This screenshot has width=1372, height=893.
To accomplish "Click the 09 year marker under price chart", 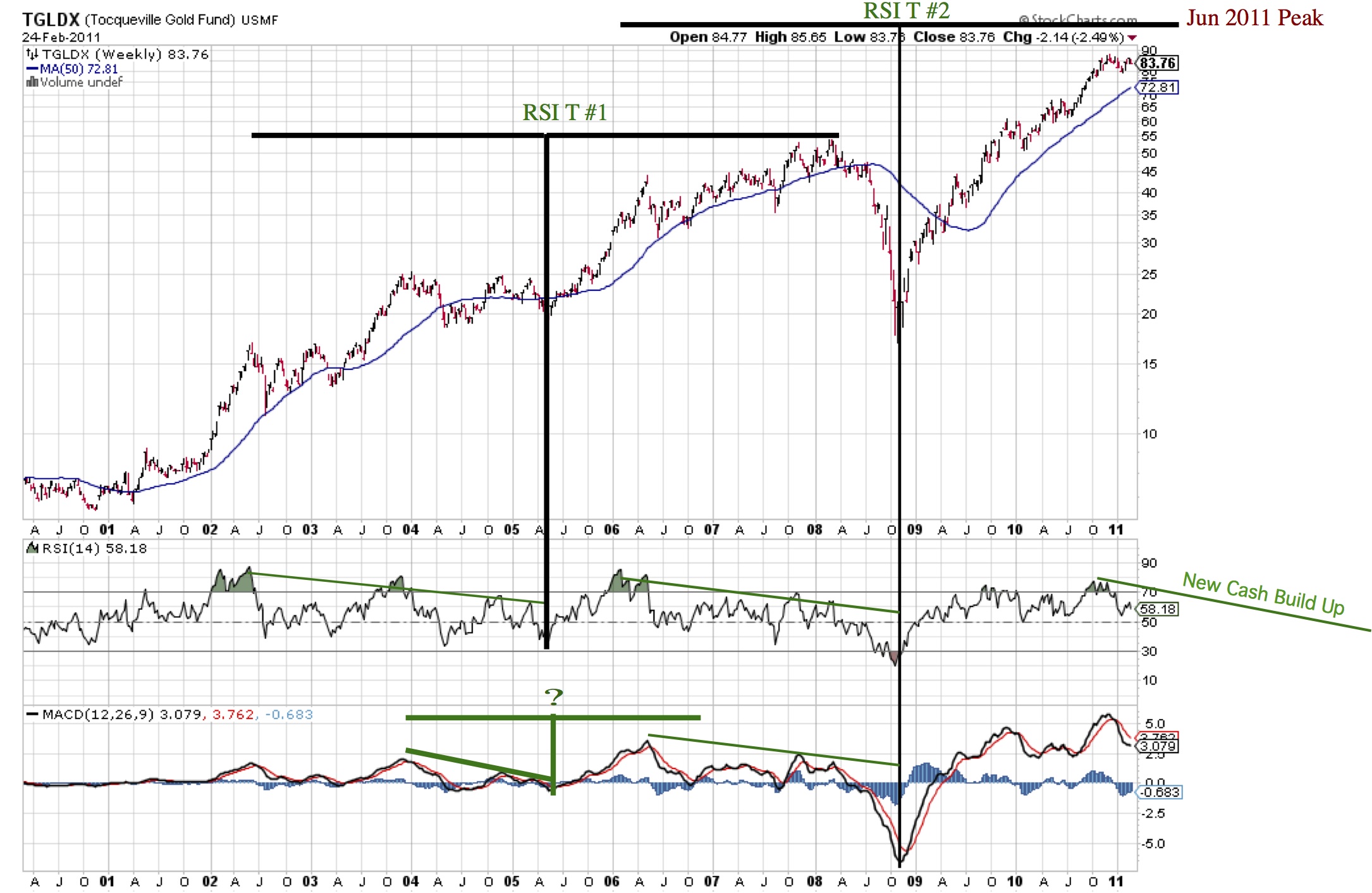I will coord(914,530).
